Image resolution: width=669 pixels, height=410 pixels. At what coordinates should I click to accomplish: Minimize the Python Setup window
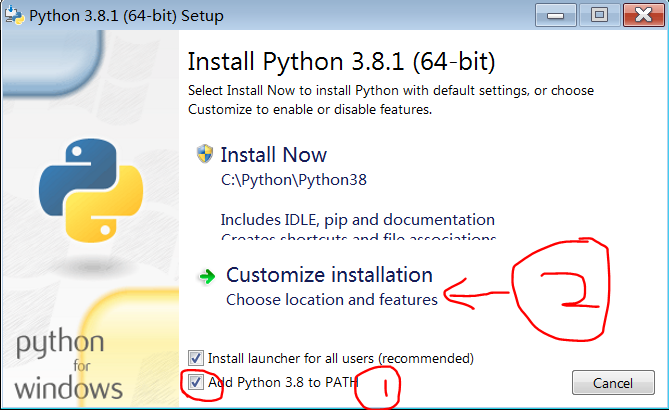556,15
